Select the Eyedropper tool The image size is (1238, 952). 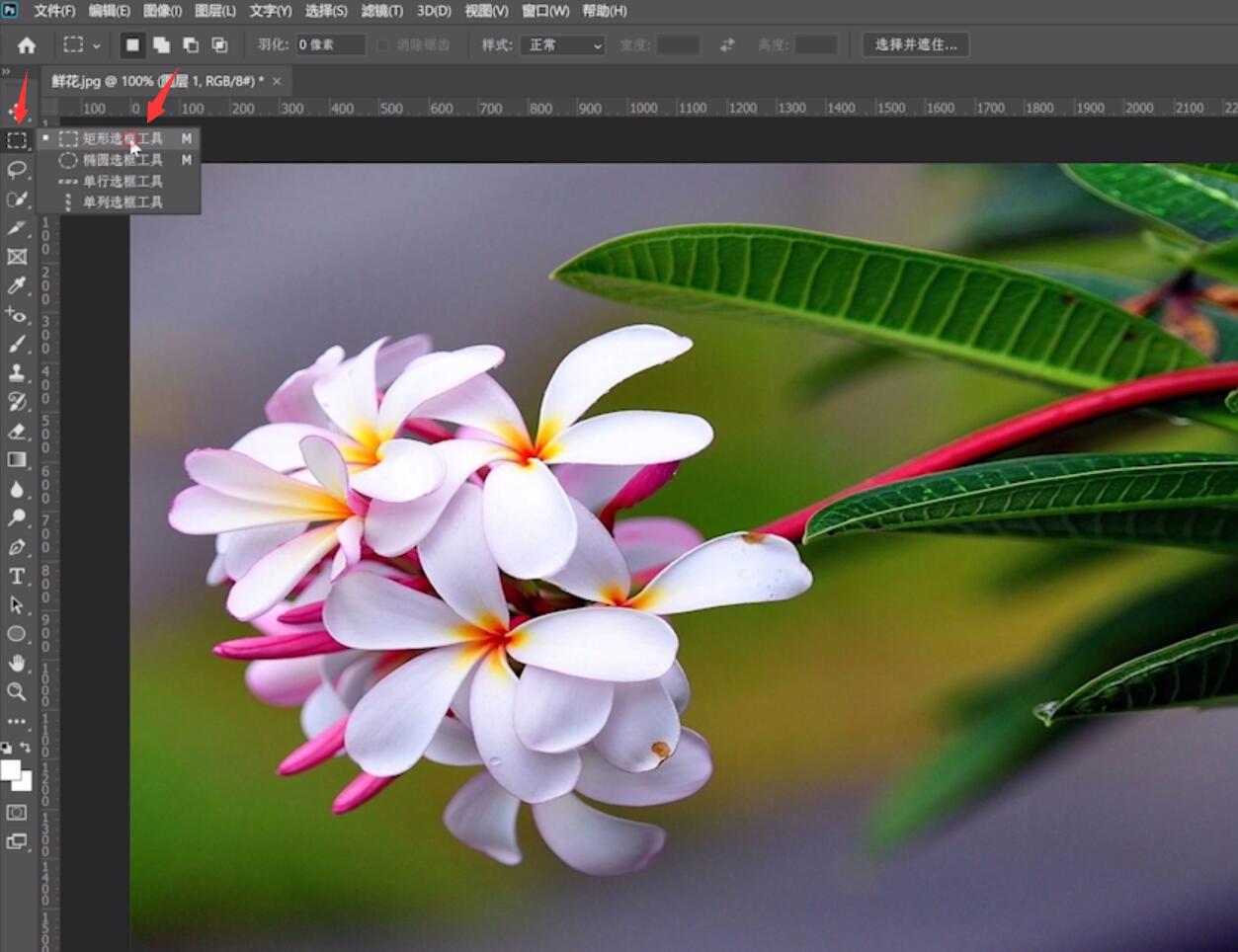(17, 286)
